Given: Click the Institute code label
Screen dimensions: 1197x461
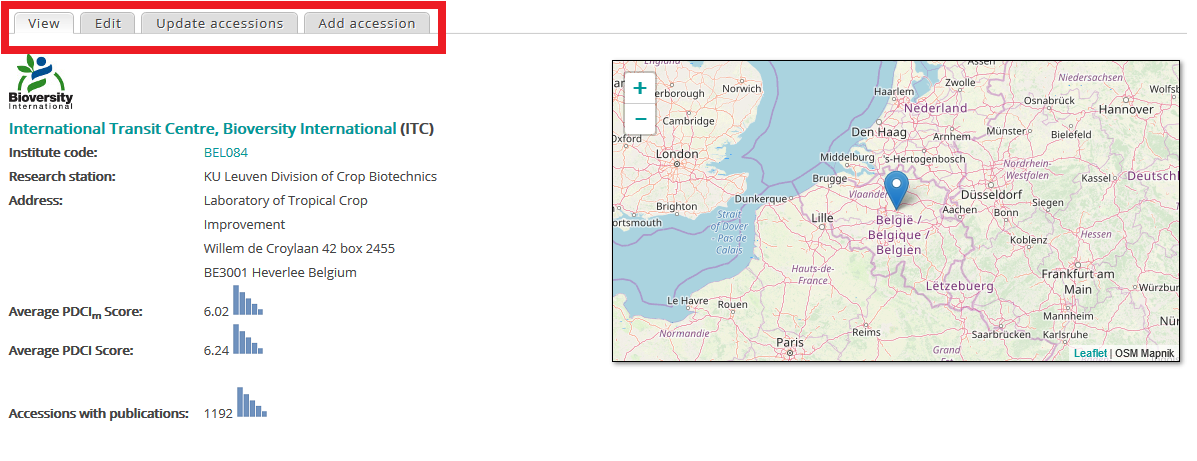Looking at the screenshot, I should (53, 153).
